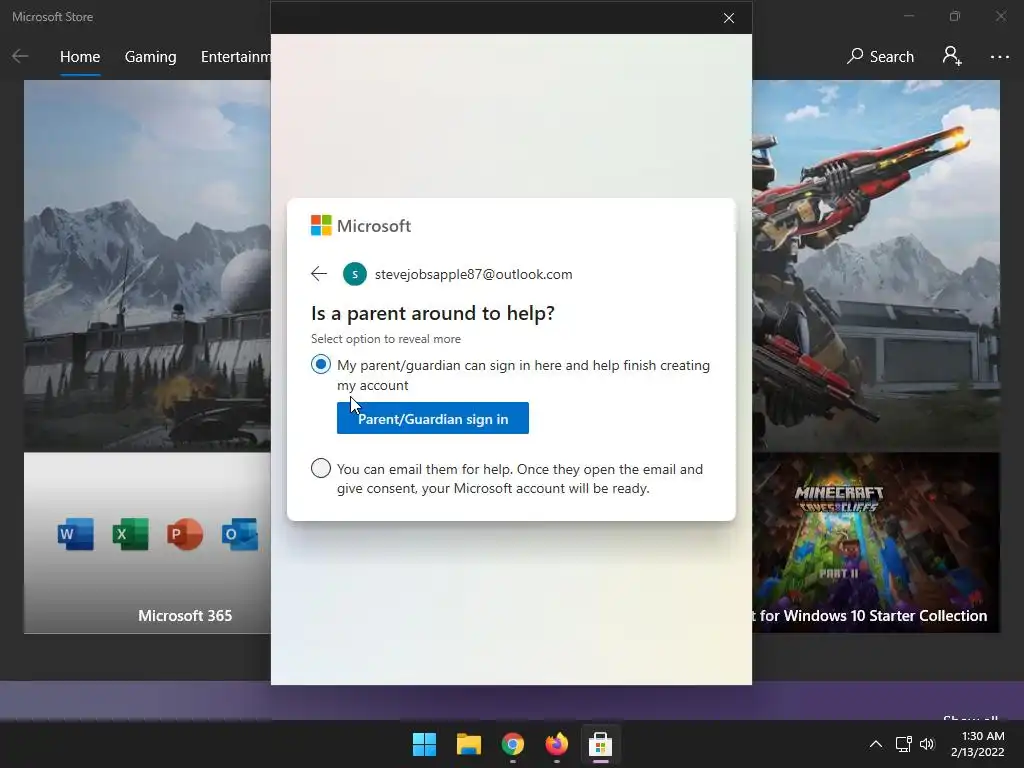This screenshot has height=768, width=1024.
Task: Click the Excel icon in Microsoft 365 banner
Action: point(131,534)
